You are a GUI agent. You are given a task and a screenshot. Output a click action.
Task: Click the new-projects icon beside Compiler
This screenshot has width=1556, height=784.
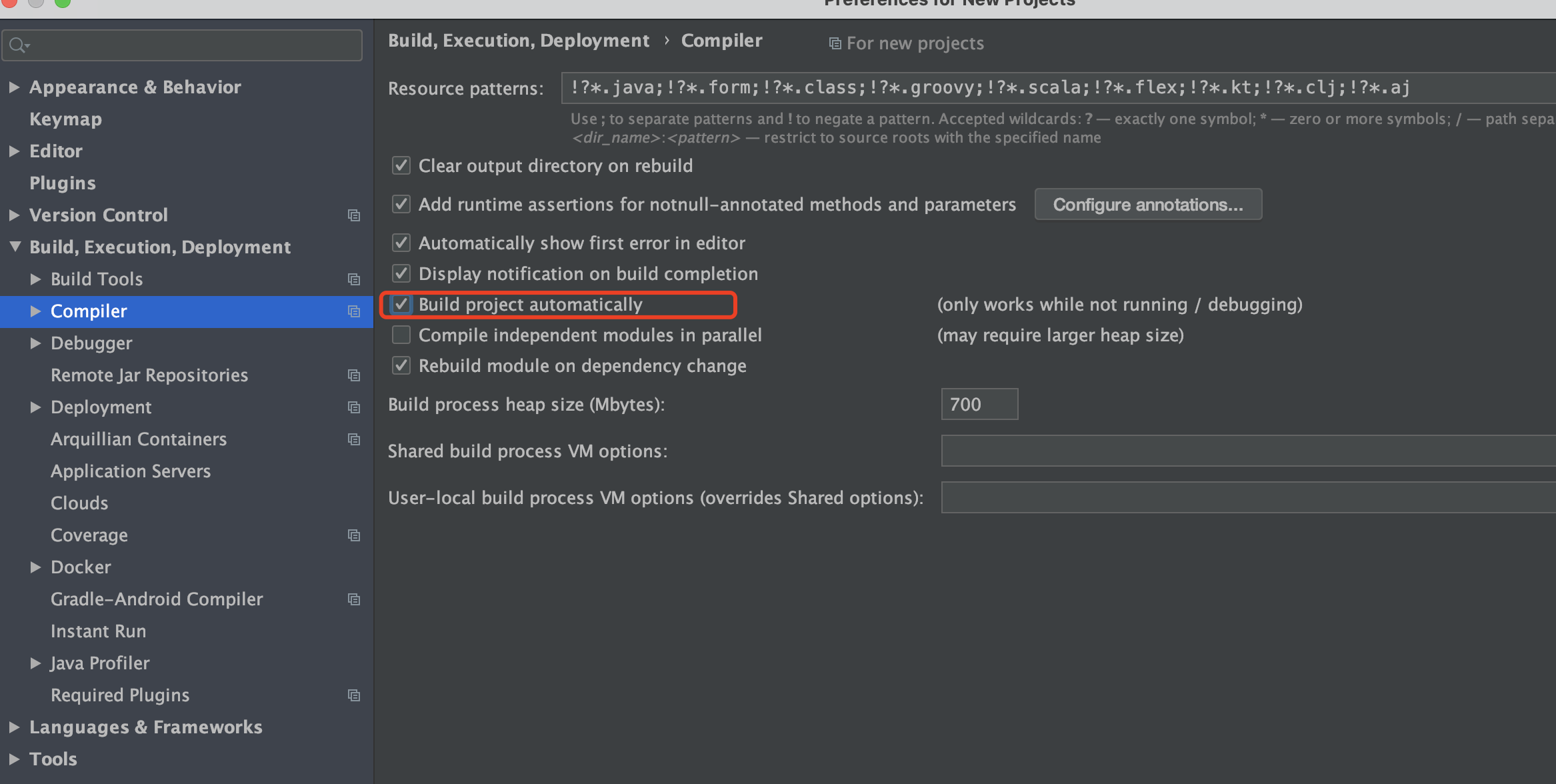click(354, 311)
